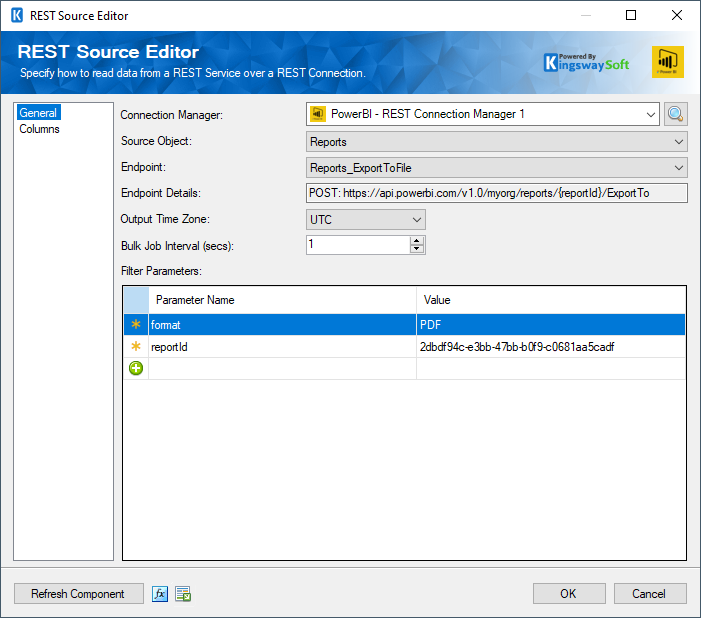Expand the Endpoint Reports_ExportToFile dropdown
This screenshot has height=618, width=701.
click(679, 168)
